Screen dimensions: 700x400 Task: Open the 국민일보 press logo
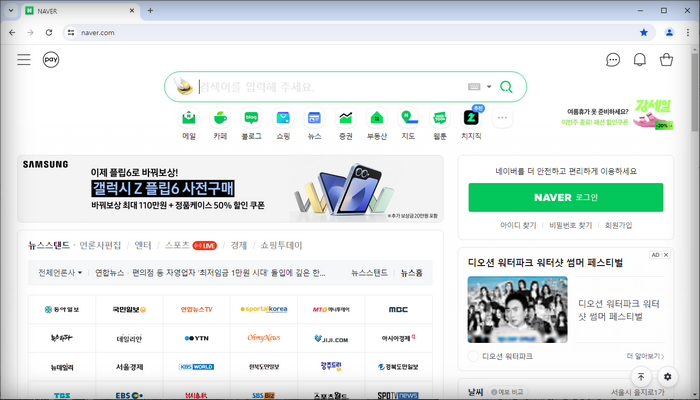[129, 309]
